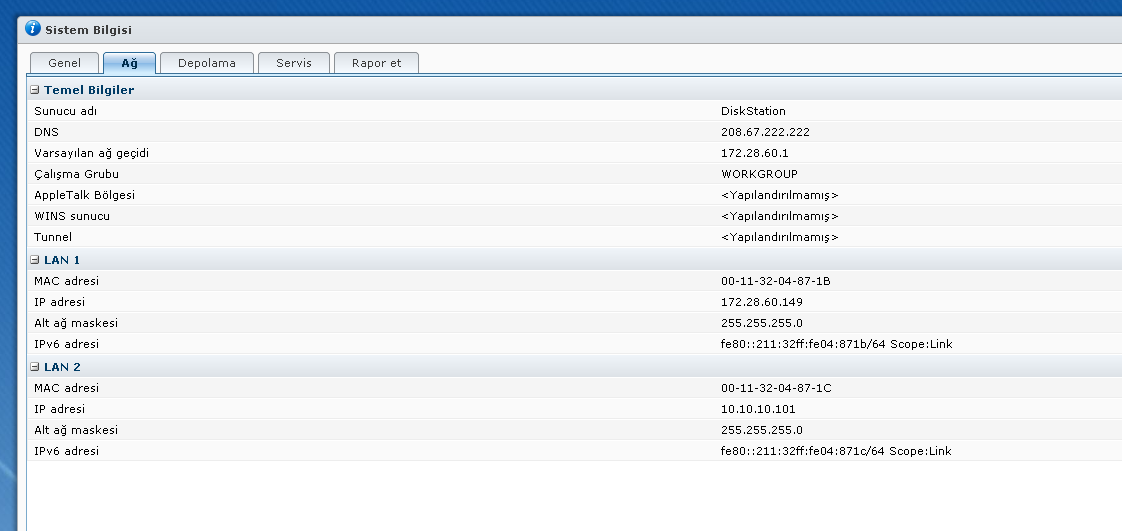This screenshot has height=531, width=1122.
Task: Switch to the Genel tab
Action: click(x=64, y=63)
